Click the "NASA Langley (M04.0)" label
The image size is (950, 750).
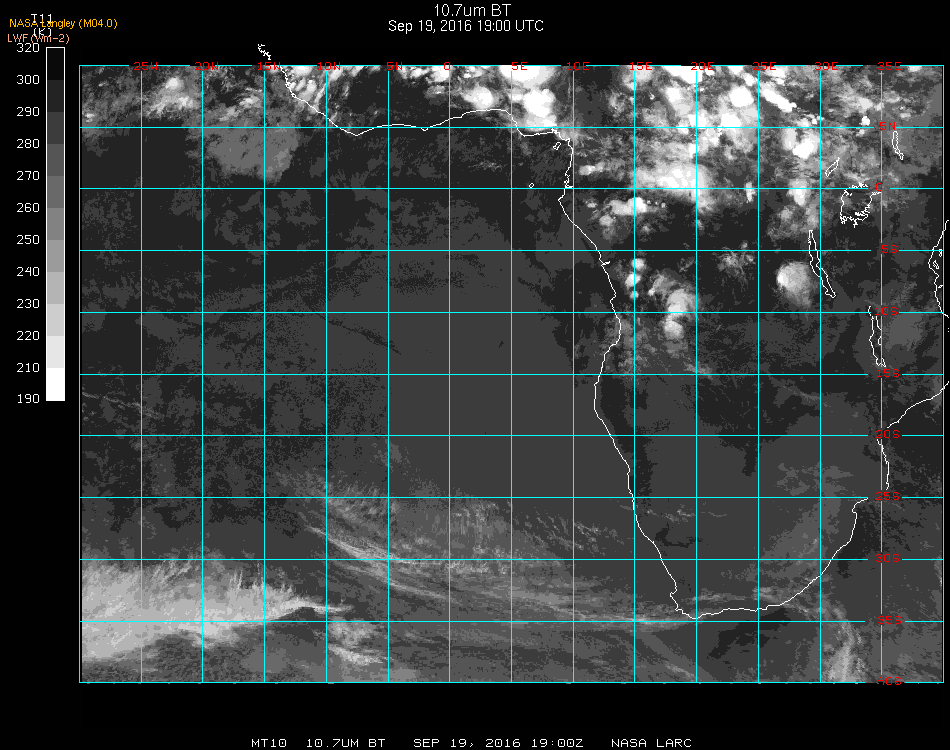63,24
